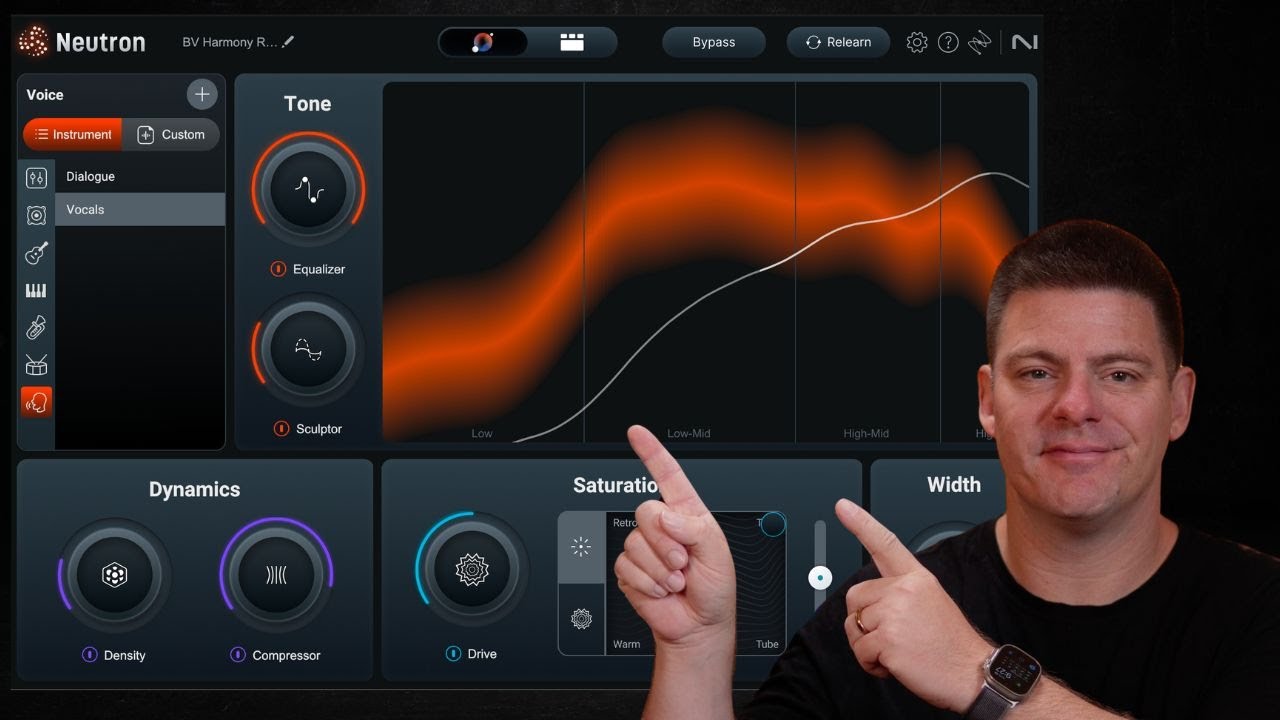
Task: Select the Instrument tab
Action: (x=73, y=134)
